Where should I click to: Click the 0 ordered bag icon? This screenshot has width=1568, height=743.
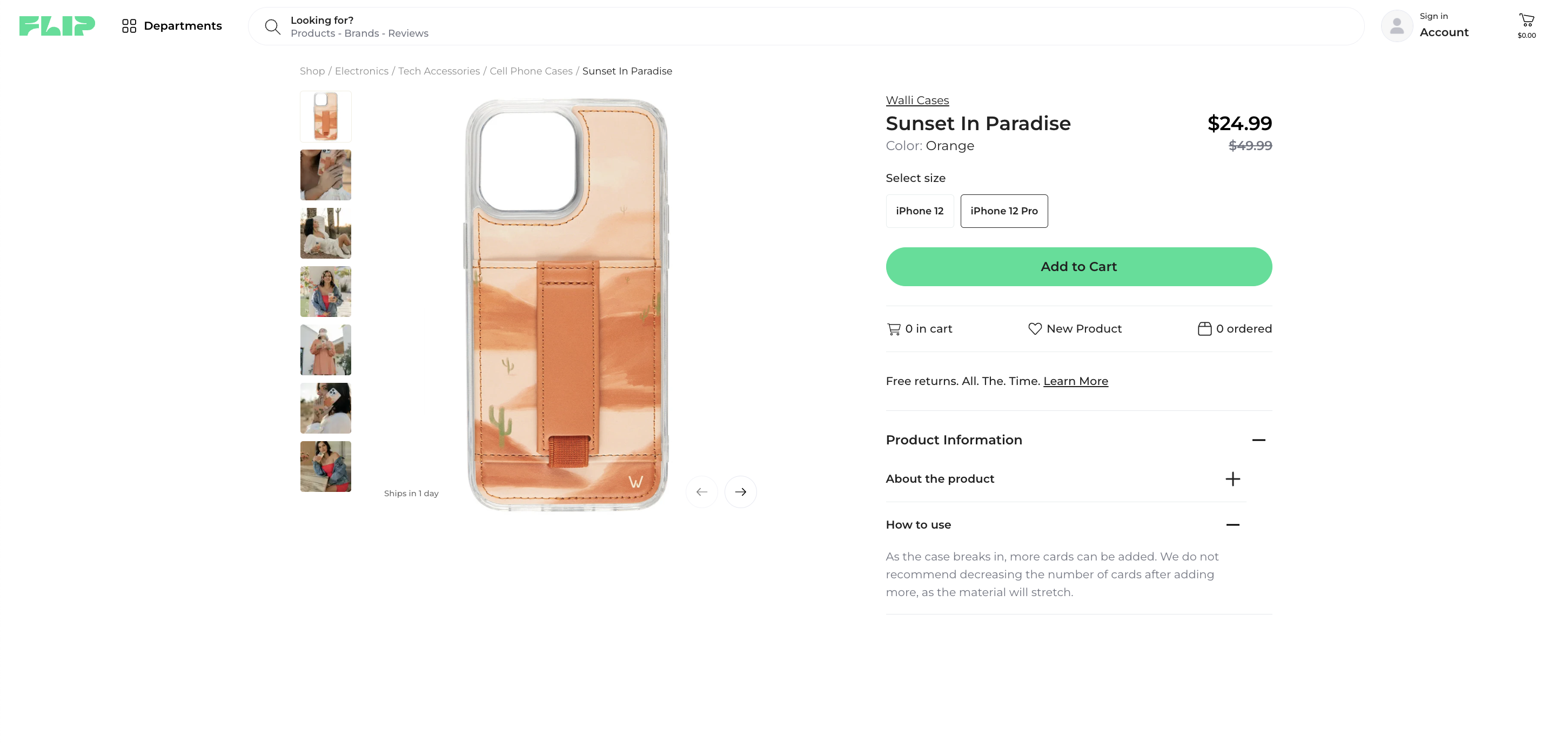[1204, 329]
